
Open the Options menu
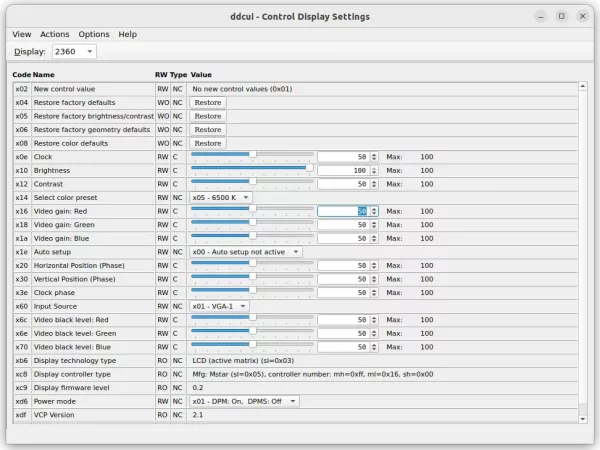click(x=94, y=34)
